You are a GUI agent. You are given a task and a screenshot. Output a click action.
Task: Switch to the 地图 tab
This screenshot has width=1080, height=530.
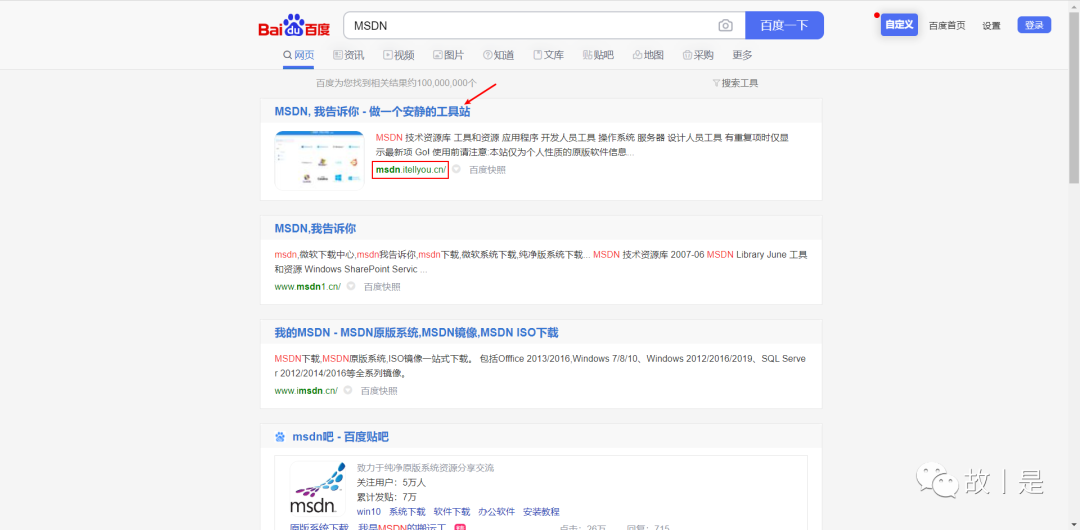pyautogui.click(x=648, y=55)
